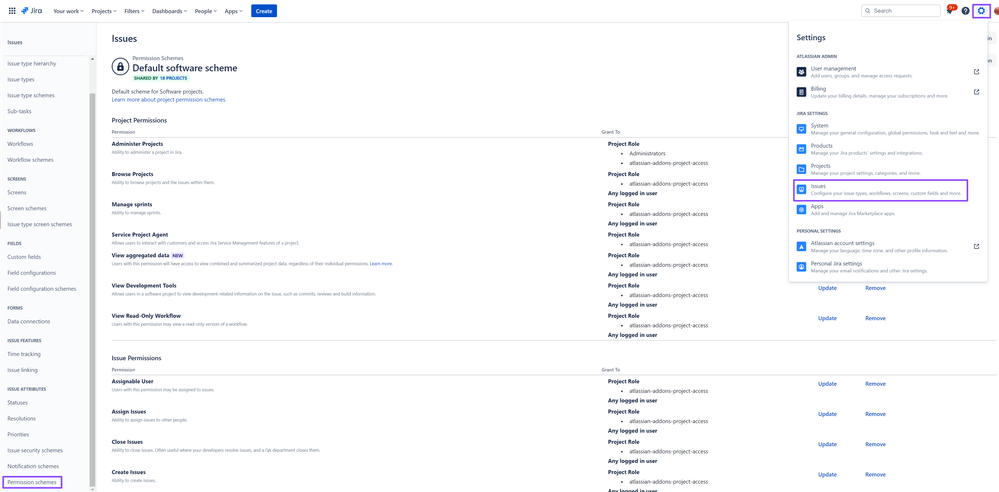Select System in Settings menu
Image resolution: width=999 pixels, height=492 pixels.
click(x=888, y=129)
